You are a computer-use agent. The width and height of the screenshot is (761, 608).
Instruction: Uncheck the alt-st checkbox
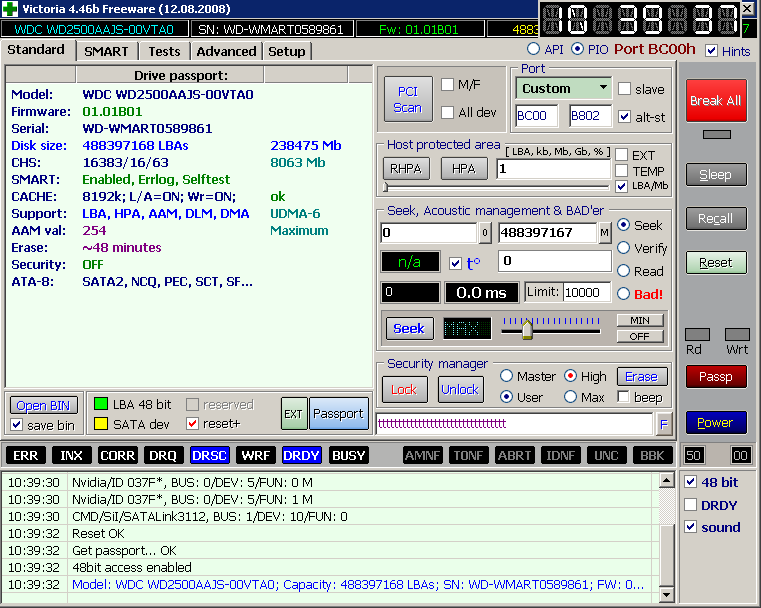(625, 116)
